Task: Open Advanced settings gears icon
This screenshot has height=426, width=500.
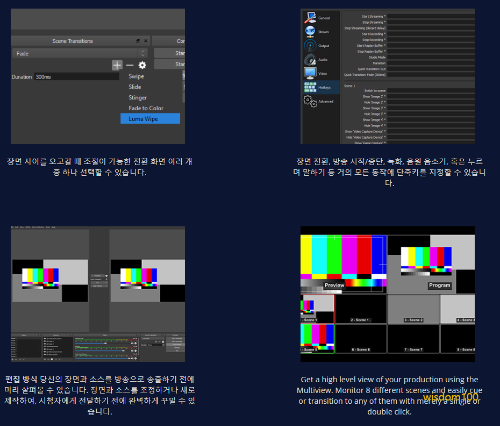Action: (x=310, y=101)
